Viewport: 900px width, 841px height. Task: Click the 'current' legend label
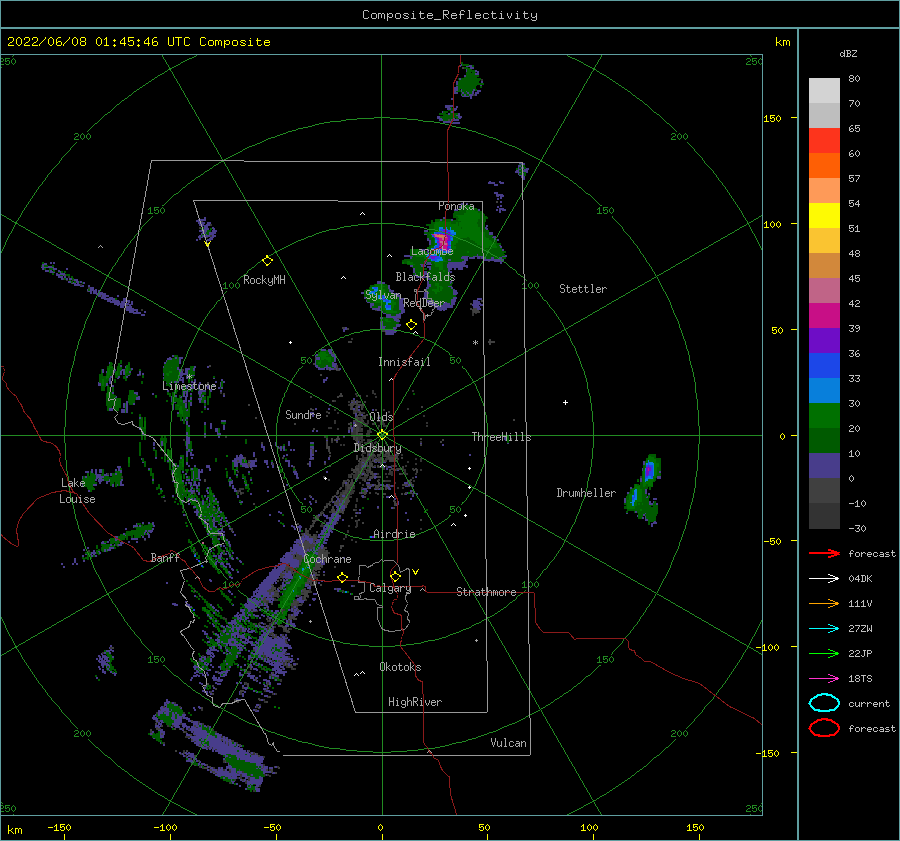tap(869, 703)
